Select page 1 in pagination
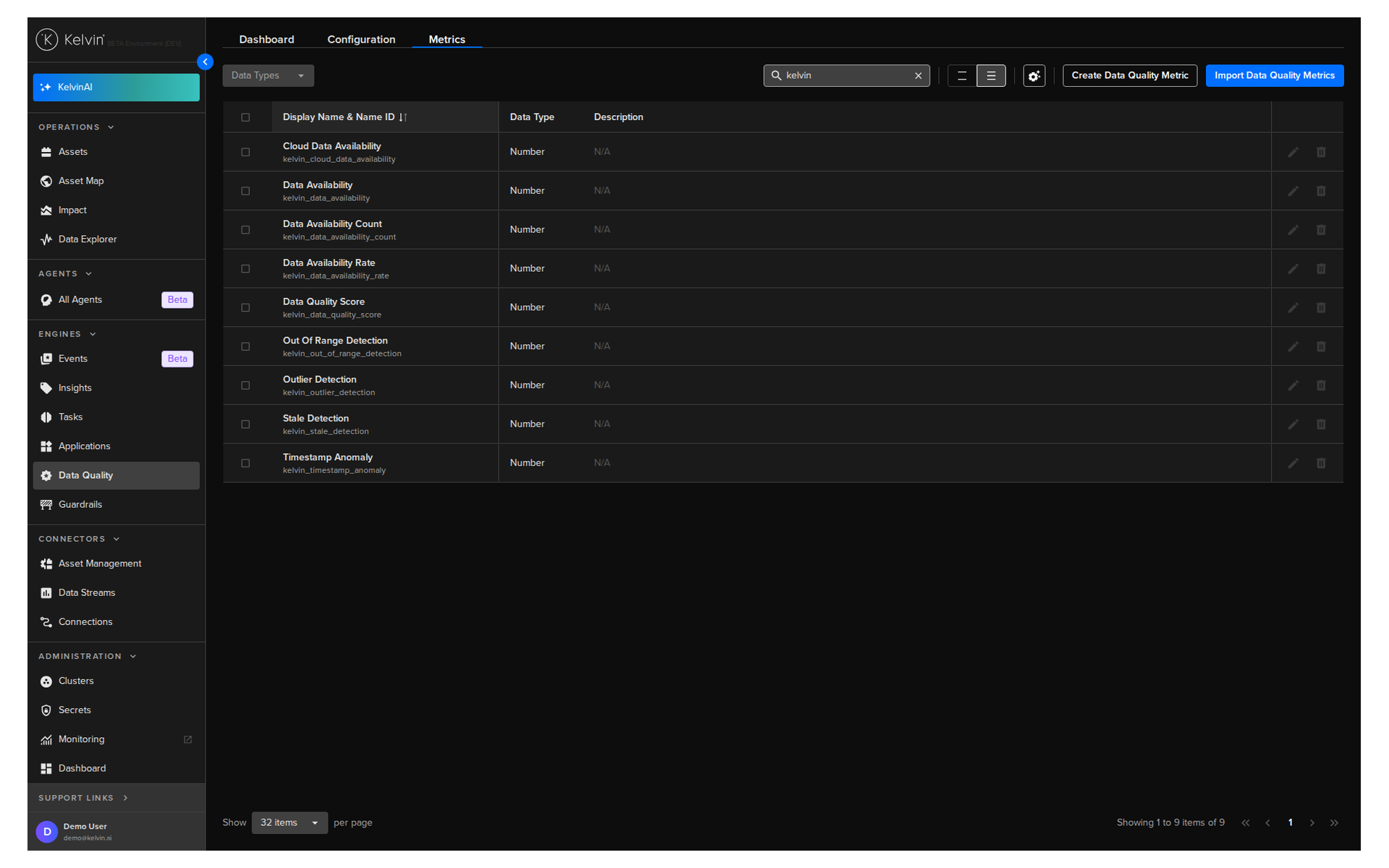 pyautogui.click(x=1290, y=823)
